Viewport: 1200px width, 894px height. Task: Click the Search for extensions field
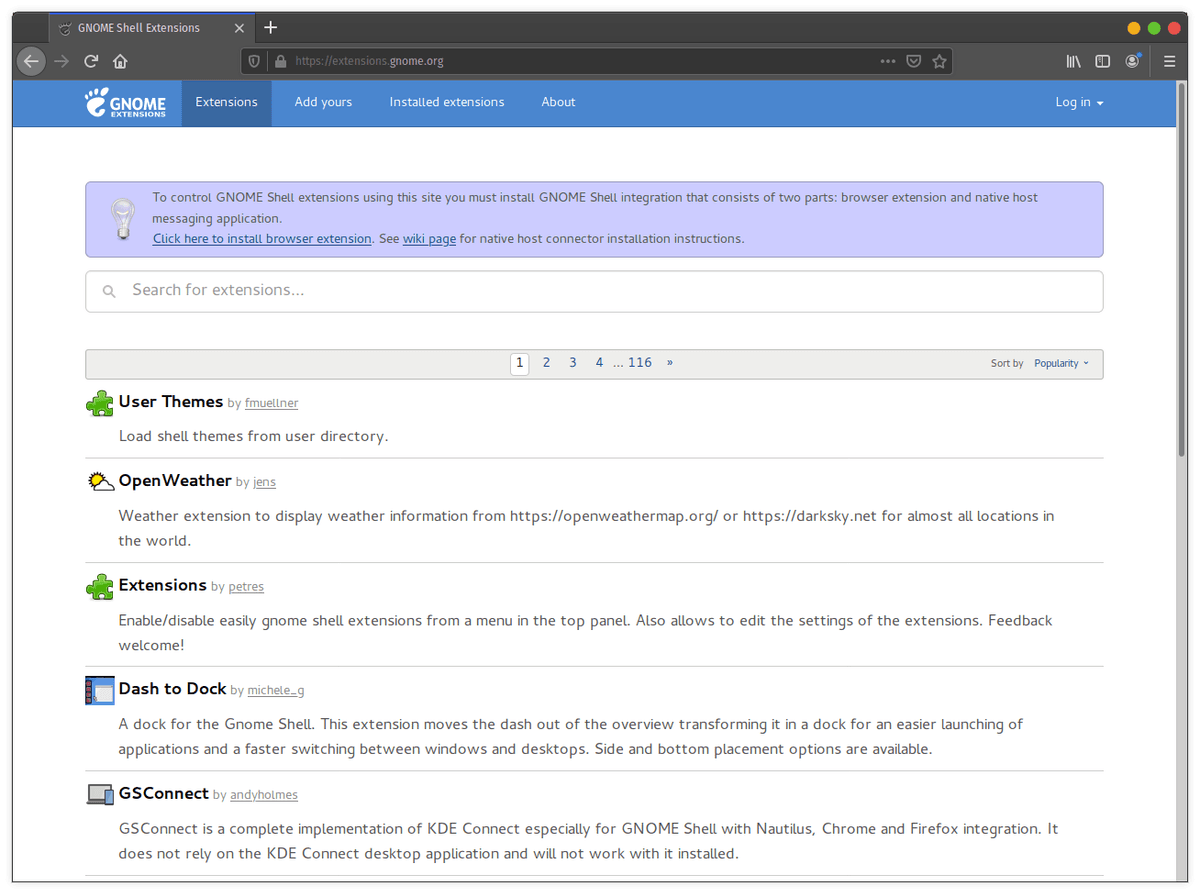pyautogui.click(x=594, y=291)
